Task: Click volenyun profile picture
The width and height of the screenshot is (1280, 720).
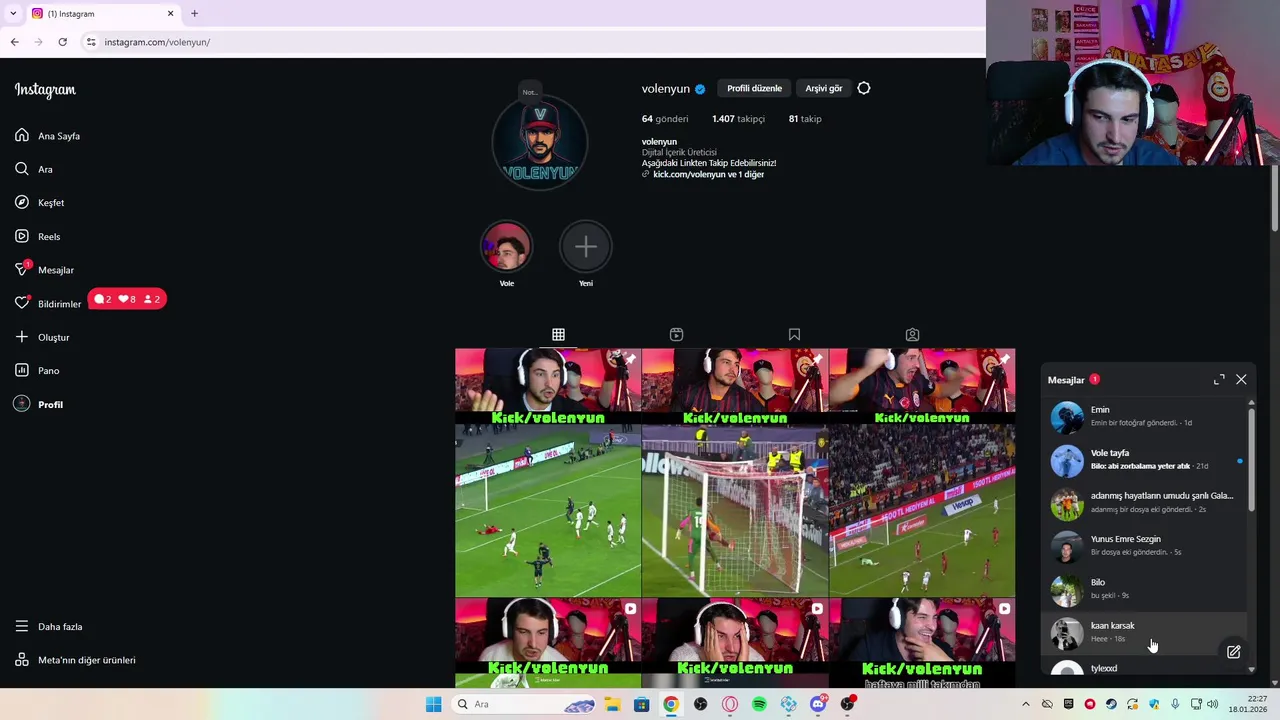Action: 540,142
